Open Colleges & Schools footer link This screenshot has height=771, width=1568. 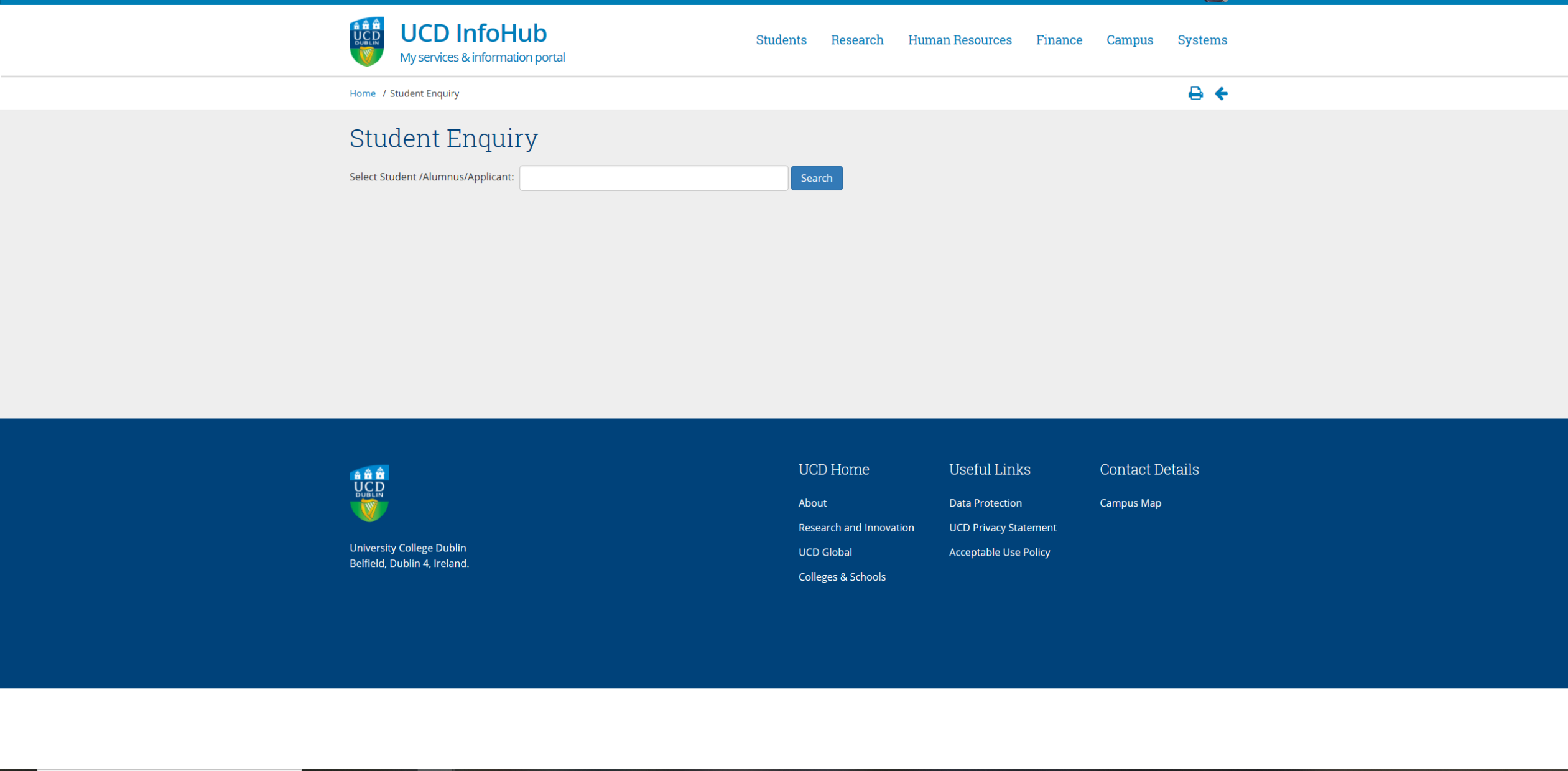click(842, 577)
